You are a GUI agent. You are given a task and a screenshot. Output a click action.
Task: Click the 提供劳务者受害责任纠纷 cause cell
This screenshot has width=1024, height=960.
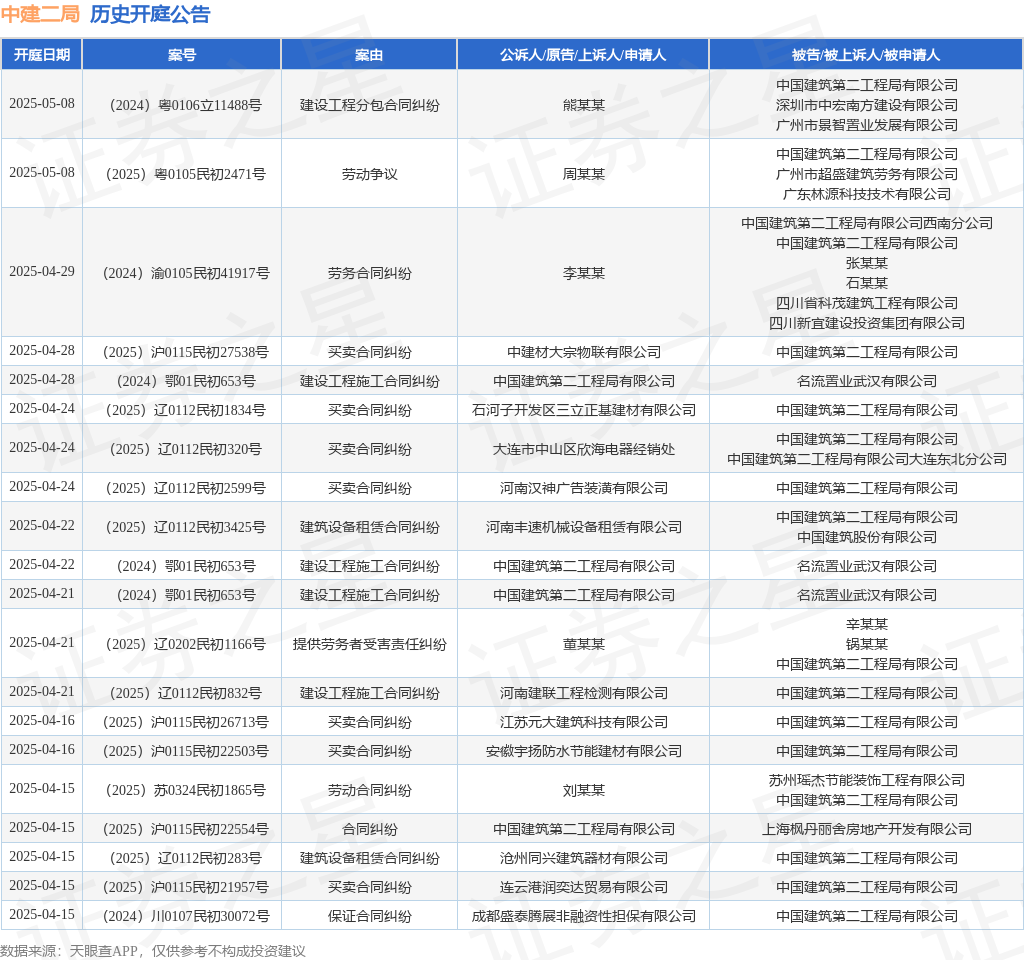click(370, 644)
